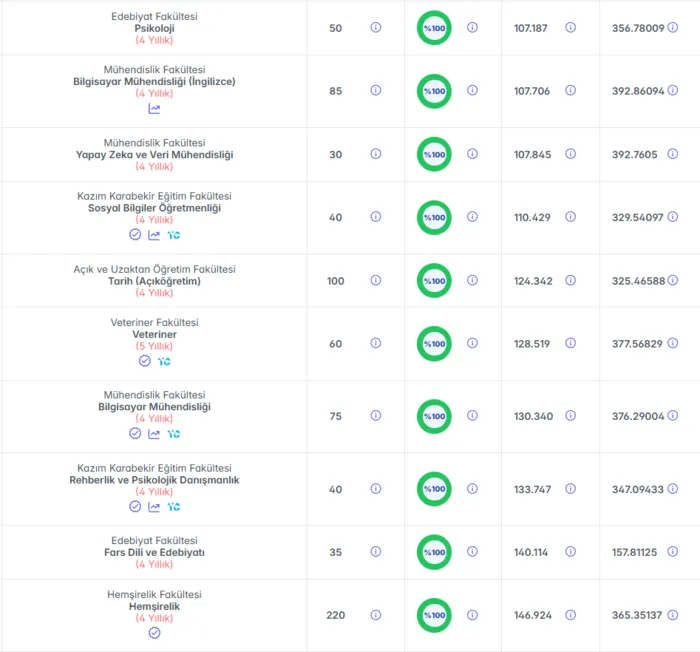Click the %100 occupancy ring for Tarih (Açıköğretim)

tap(434, 280)
